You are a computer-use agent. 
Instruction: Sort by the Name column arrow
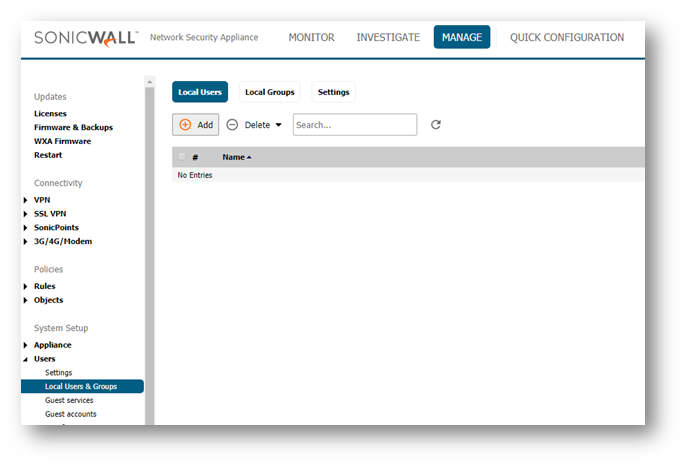[x=249, y=158]
